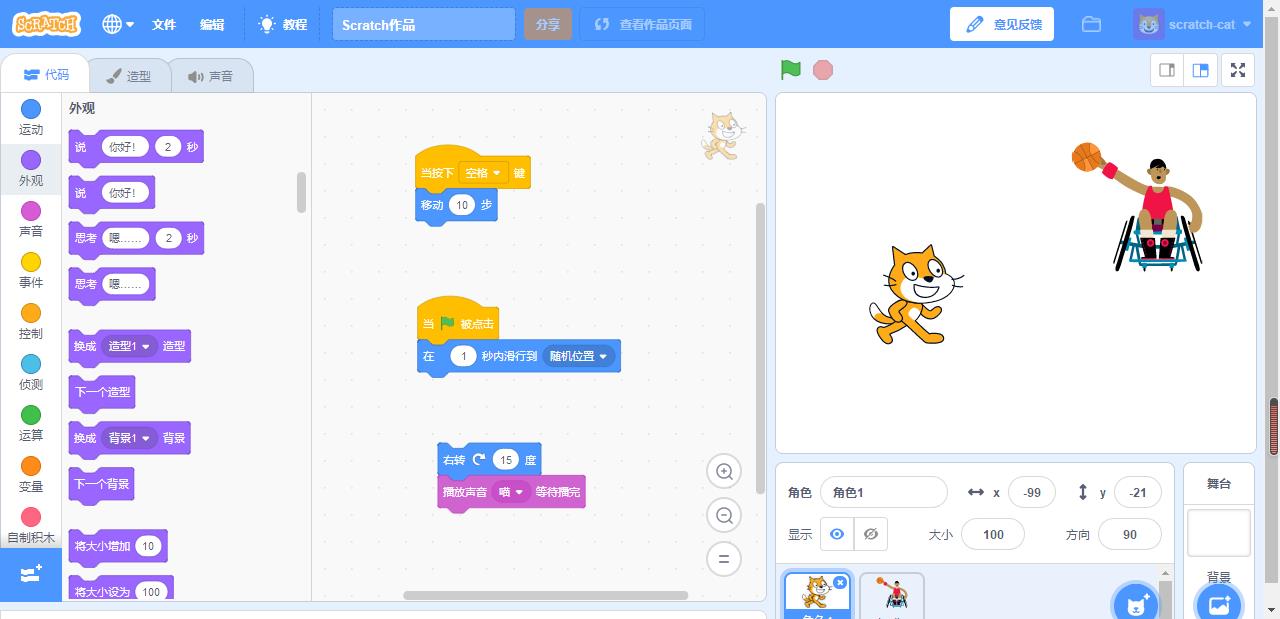
Task: Click the 分享 button
Action: click(547, 24)
